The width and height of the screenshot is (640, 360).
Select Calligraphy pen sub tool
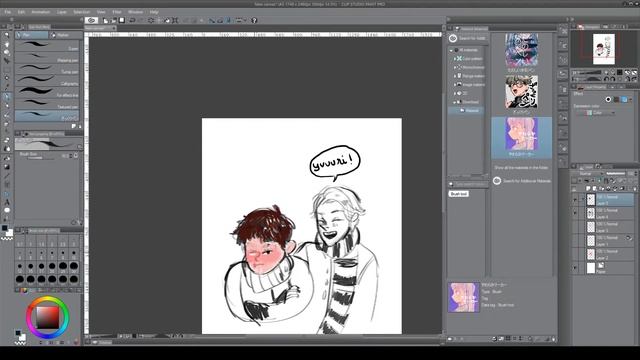[x=47, y=80]
